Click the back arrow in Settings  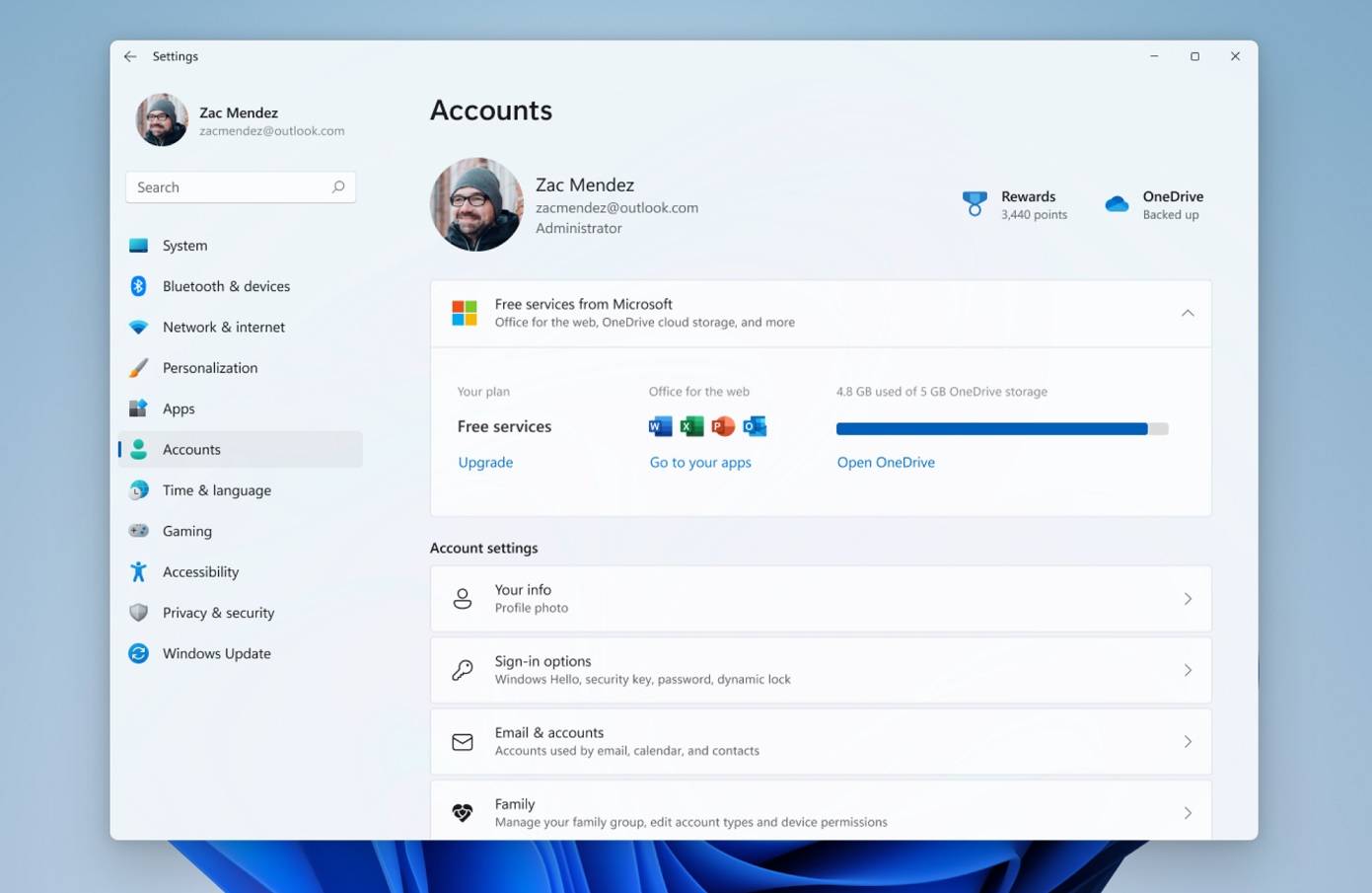click(x=130, y=56)
